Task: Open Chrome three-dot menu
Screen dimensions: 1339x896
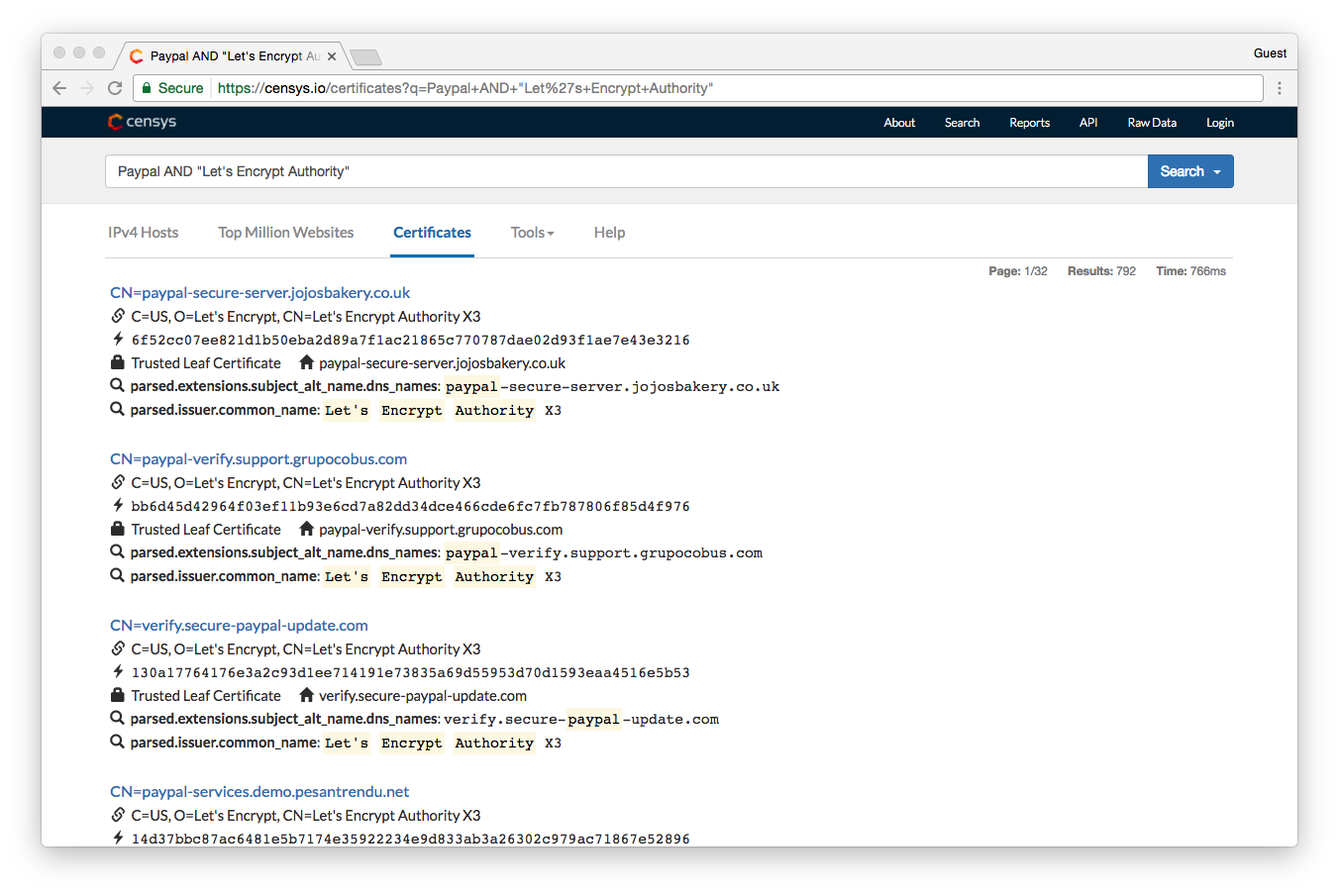Action: pos(1280,88)
